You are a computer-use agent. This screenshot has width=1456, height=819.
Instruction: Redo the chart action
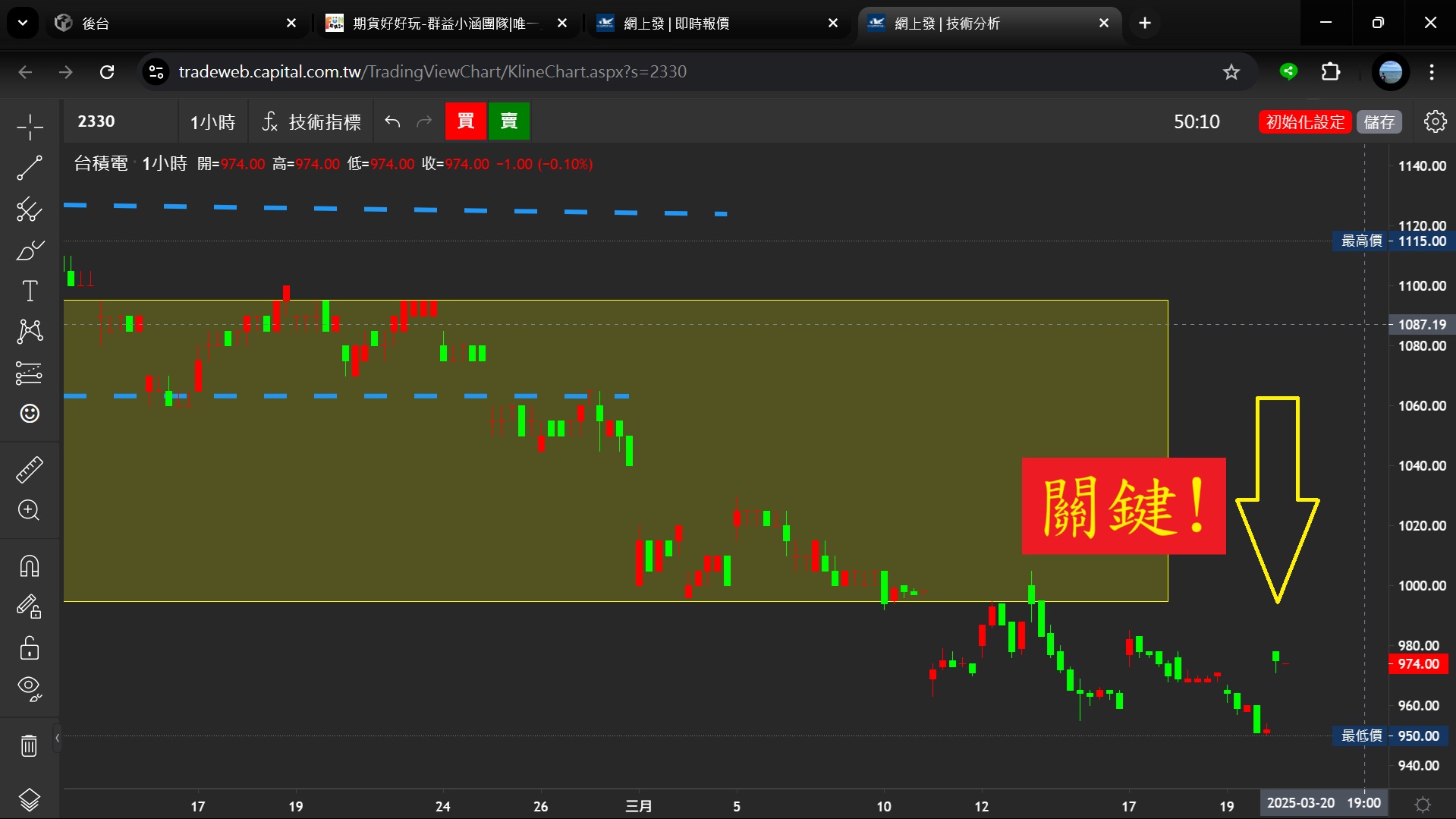[424, 121]
